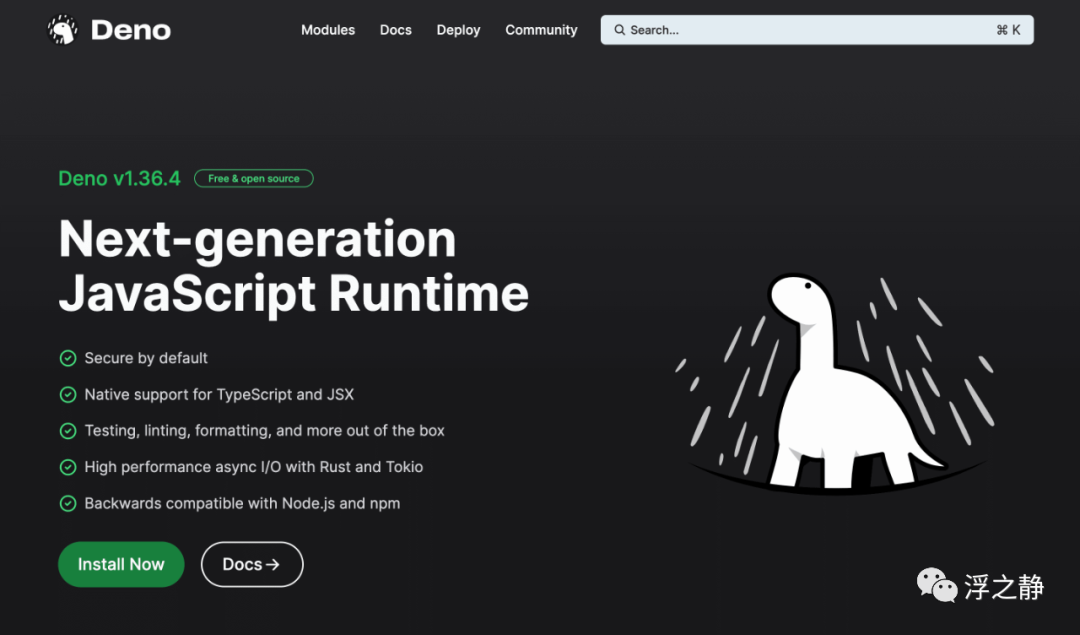Click the text High performance async I/O with Rust

(253, 467)
